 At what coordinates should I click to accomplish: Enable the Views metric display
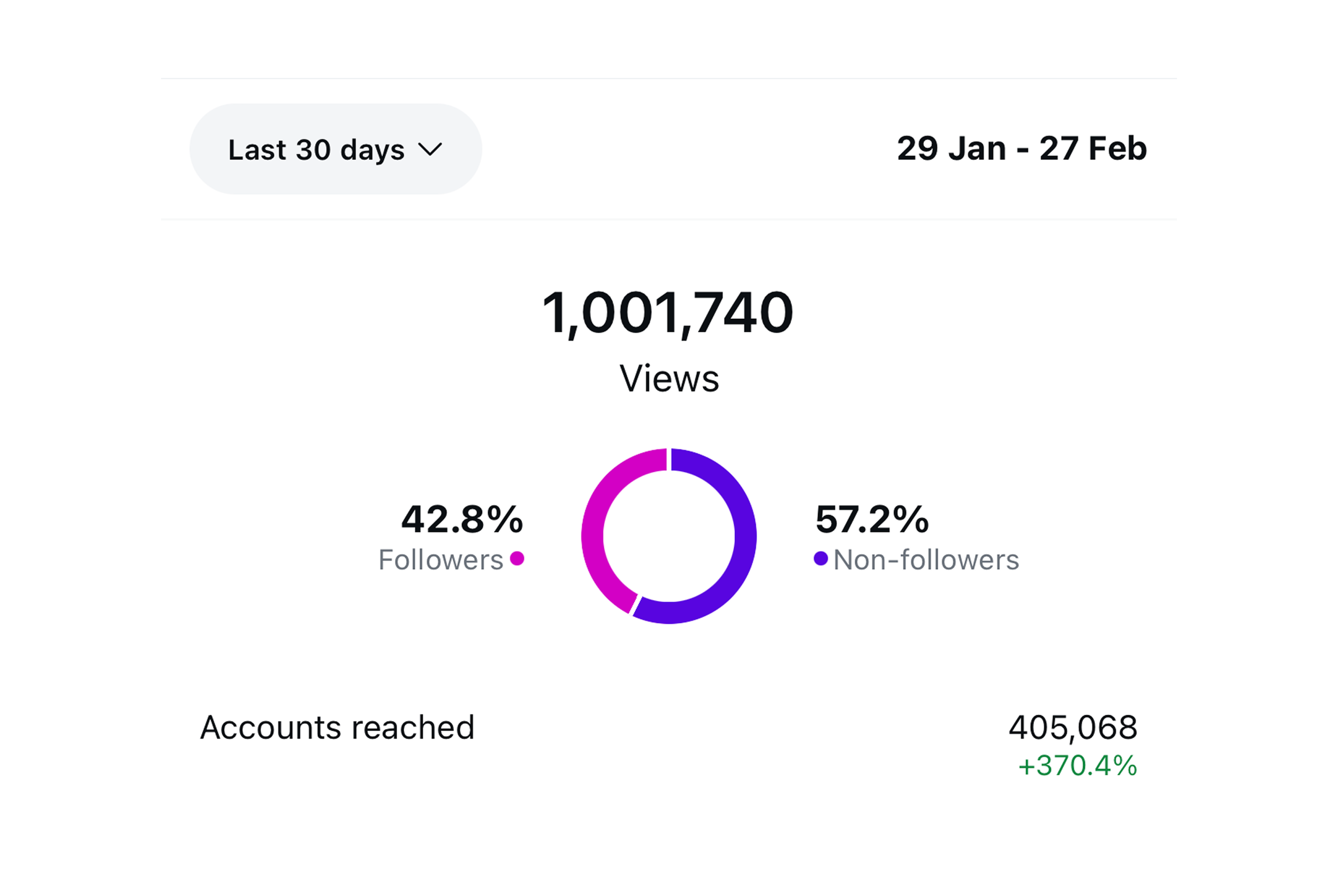(668, 377)
